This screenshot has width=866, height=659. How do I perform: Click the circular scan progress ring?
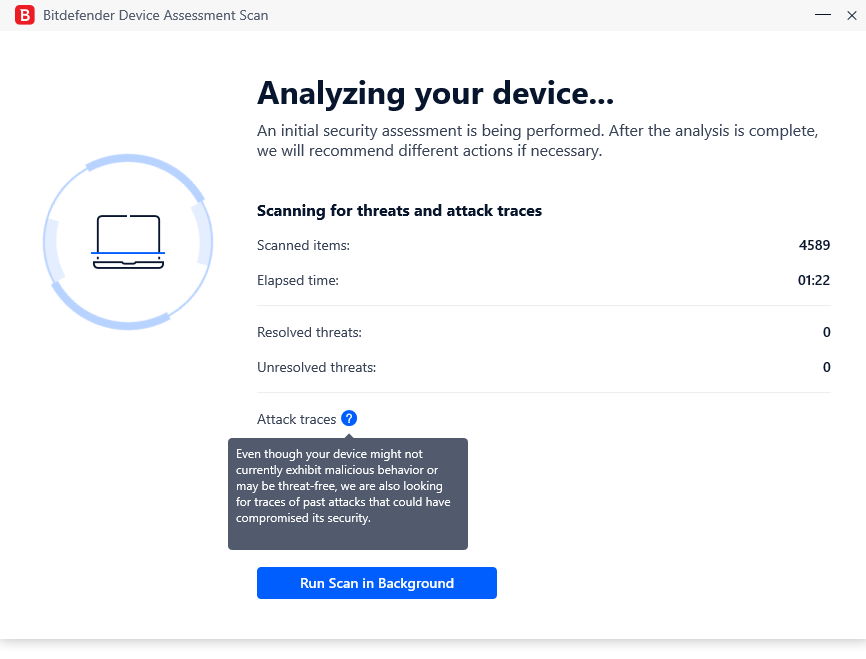128,242
